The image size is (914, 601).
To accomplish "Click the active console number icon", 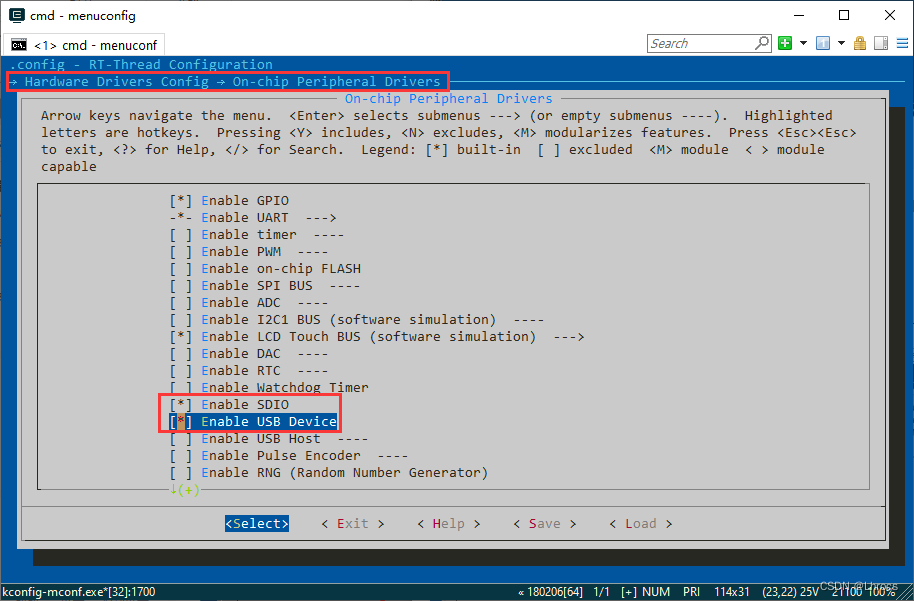I will (x=822, y=43).
